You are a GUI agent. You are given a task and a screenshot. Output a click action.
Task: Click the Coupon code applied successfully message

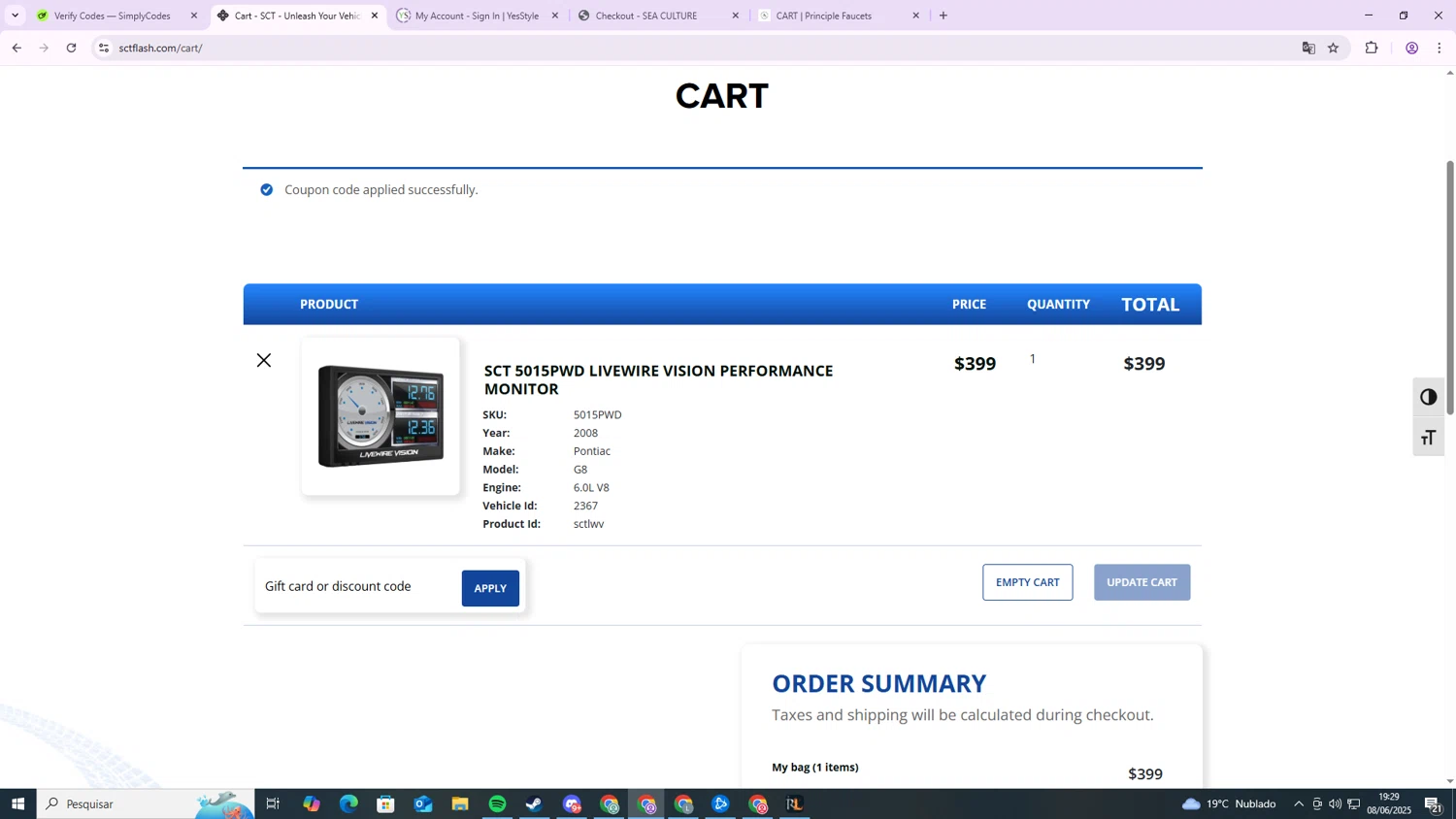click(x=381, y=190)
